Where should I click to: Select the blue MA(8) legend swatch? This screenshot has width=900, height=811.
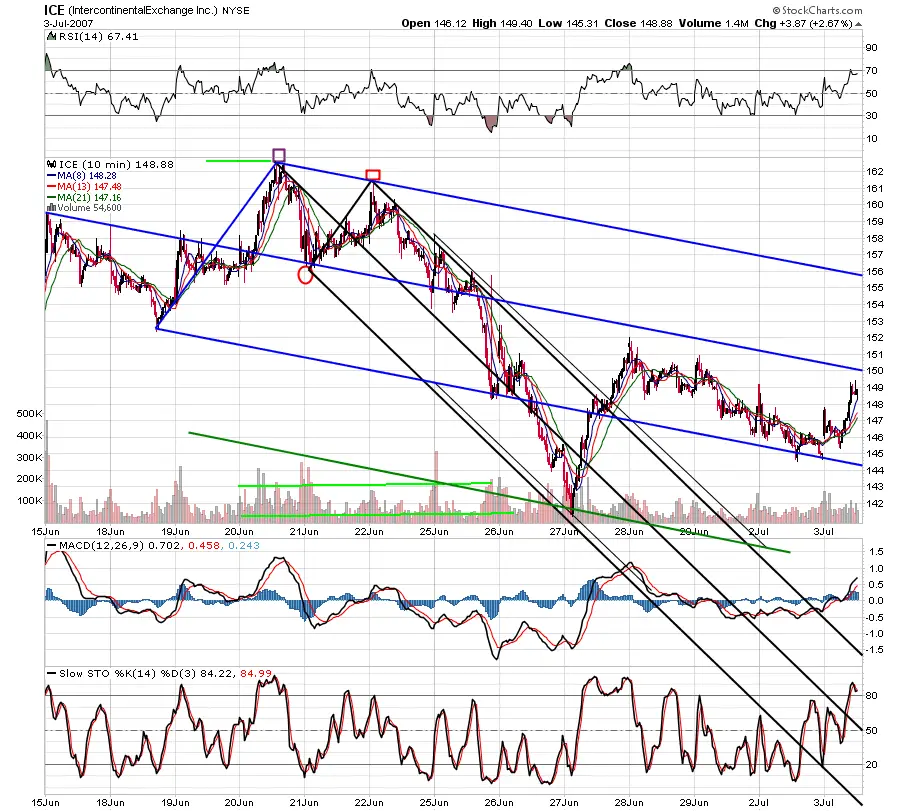point(51,175)
